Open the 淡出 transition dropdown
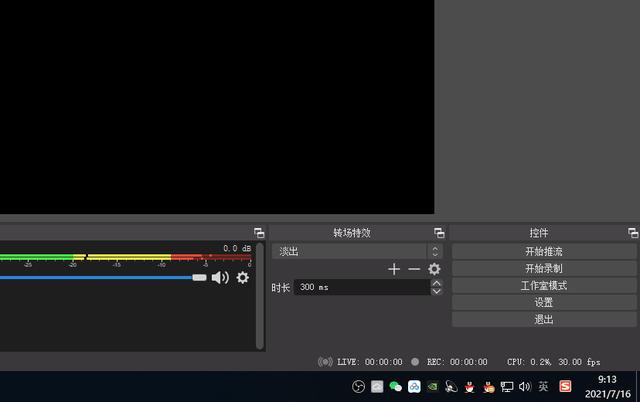 tap(357, 252)
